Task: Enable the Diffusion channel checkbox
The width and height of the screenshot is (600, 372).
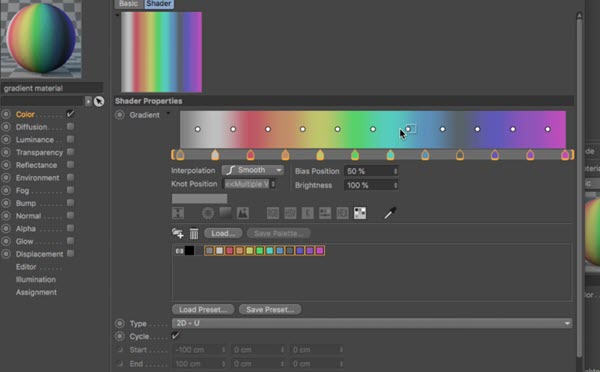Action: click(x=70, y=126)
